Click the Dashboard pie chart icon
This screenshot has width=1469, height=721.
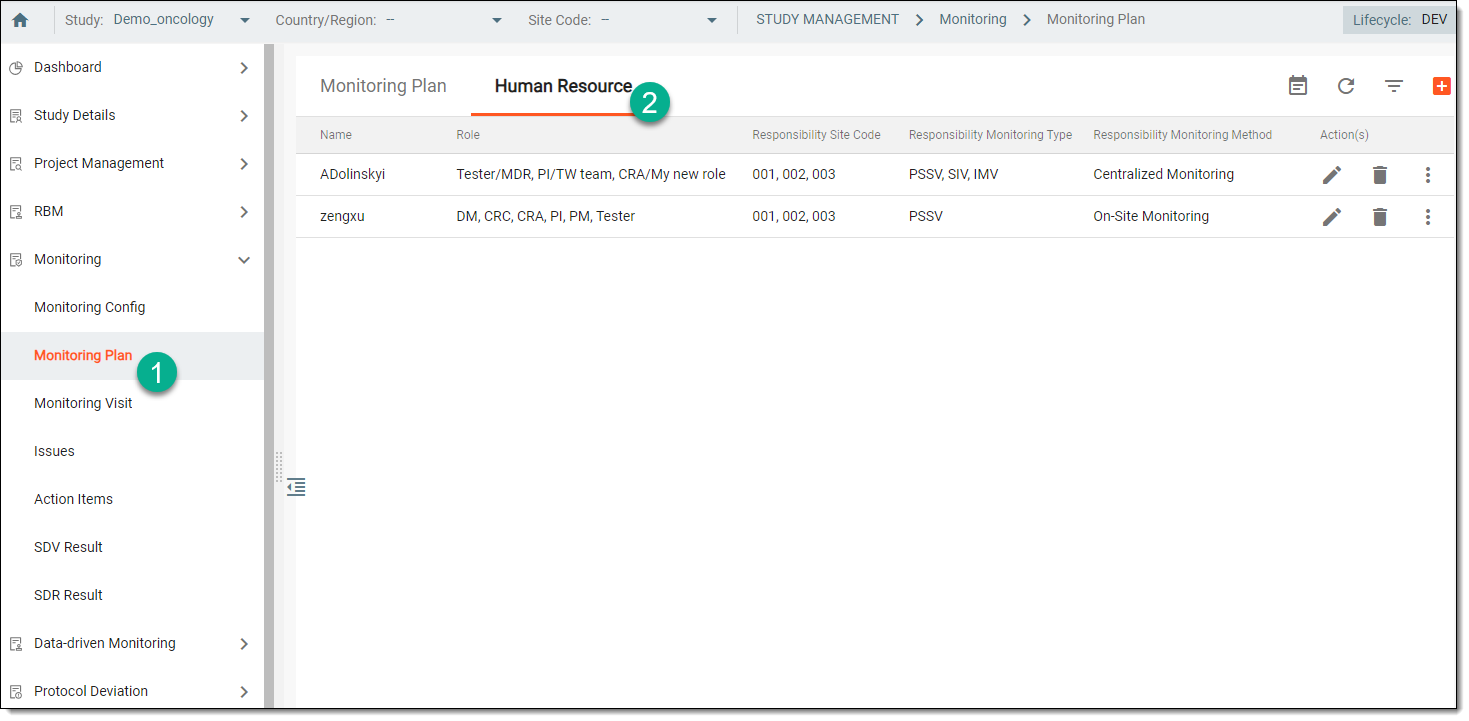point(16,68)
